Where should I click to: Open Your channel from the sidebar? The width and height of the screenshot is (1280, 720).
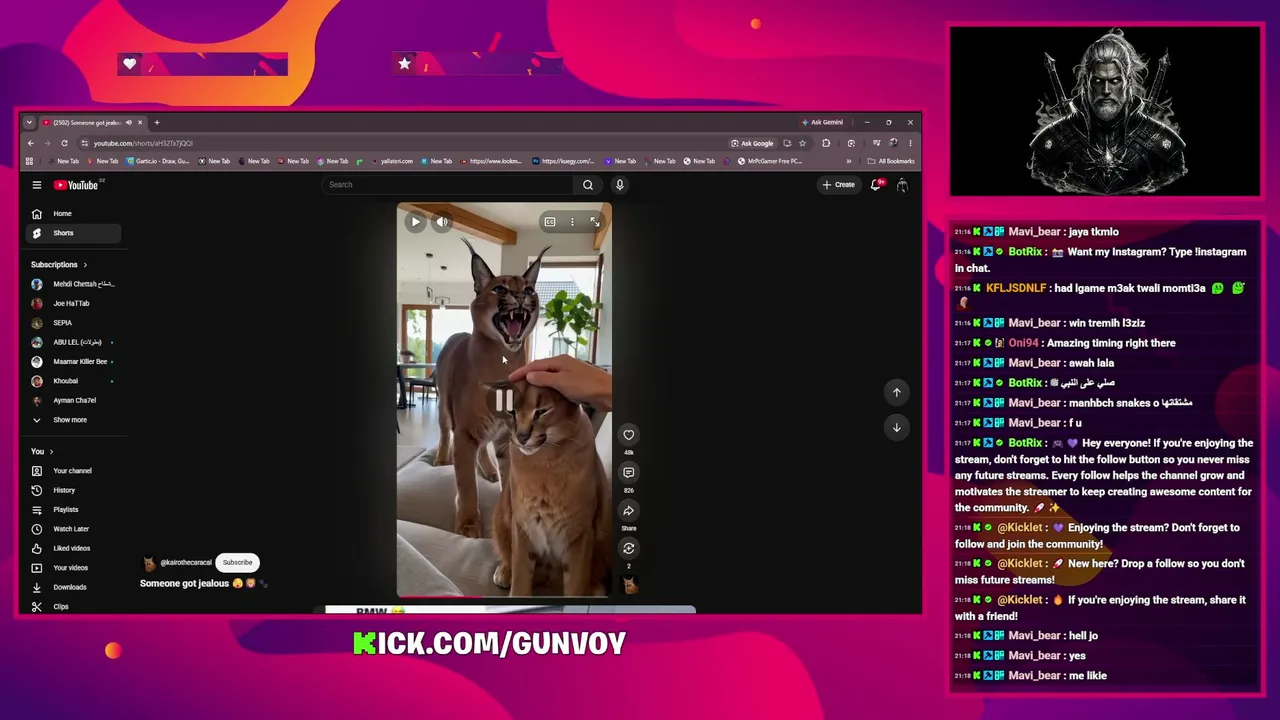[x=73, y=471]
